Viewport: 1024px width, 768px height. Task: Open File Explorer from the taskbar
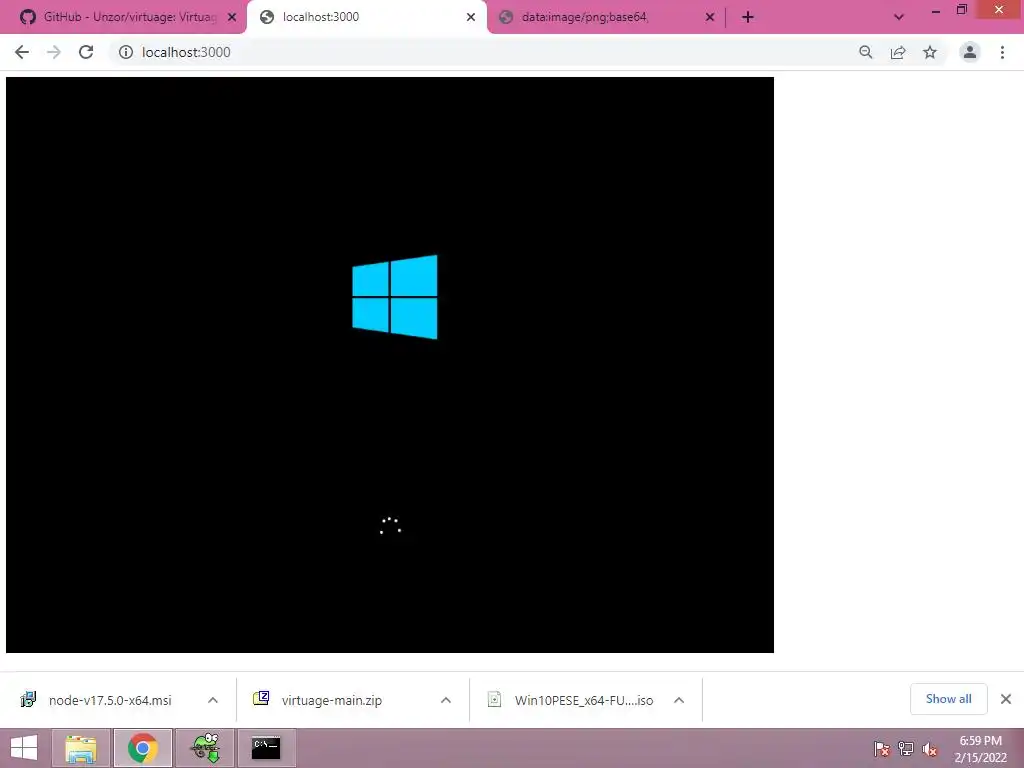[x=81, y=748]
